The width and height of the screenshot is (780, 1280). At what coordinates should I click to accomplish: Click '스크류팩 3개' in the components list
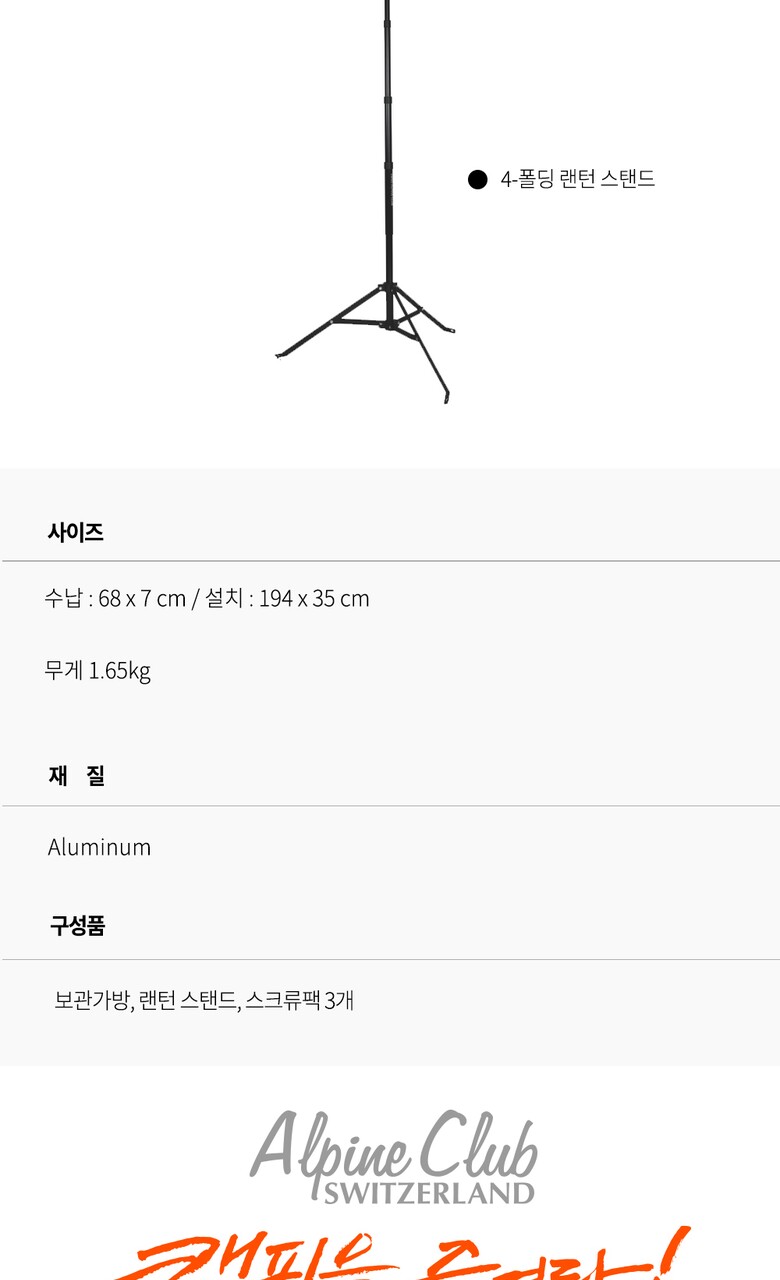(x=300, y=1000)
